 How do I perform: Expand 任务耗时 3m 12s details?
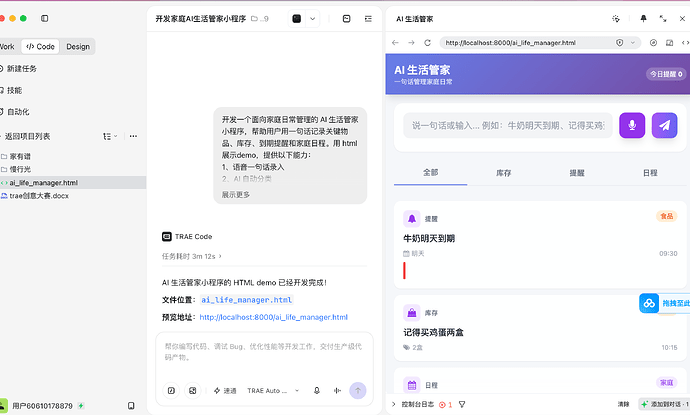191,256
